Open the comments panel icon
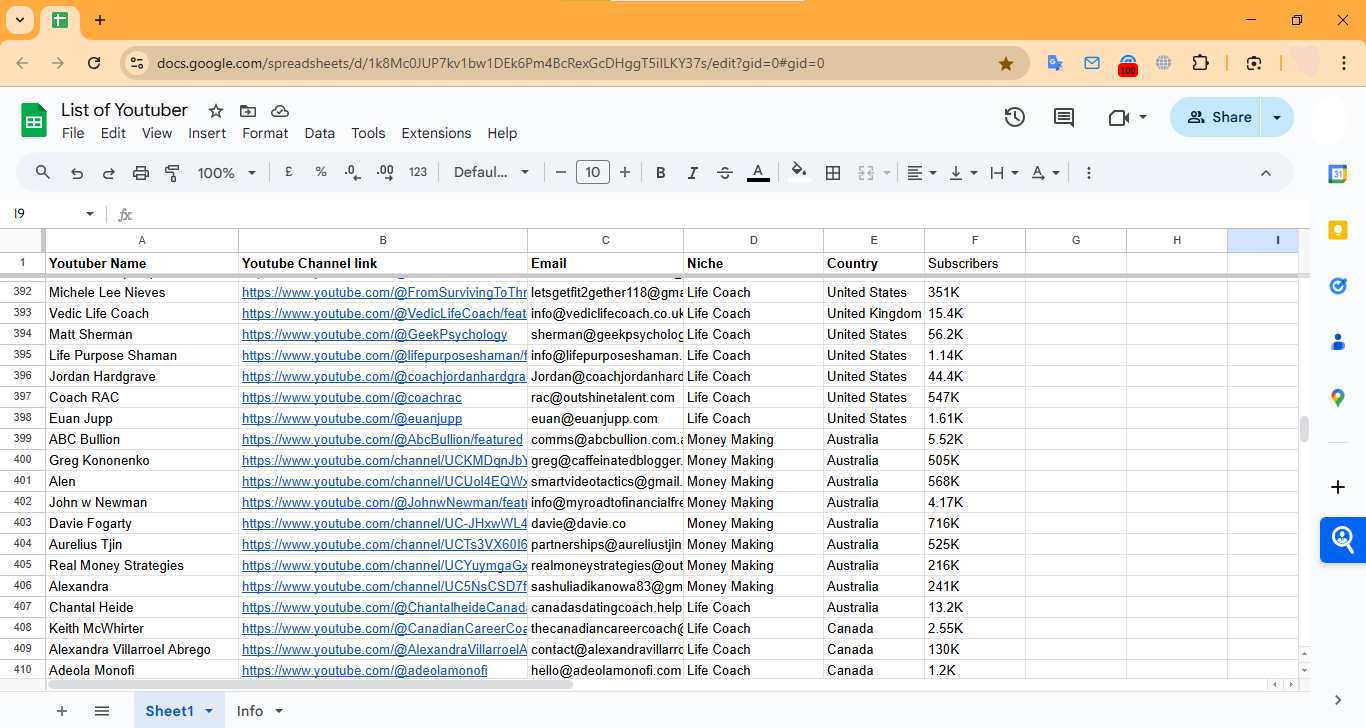This screenshot has height=728, width=1366. 1064,117
